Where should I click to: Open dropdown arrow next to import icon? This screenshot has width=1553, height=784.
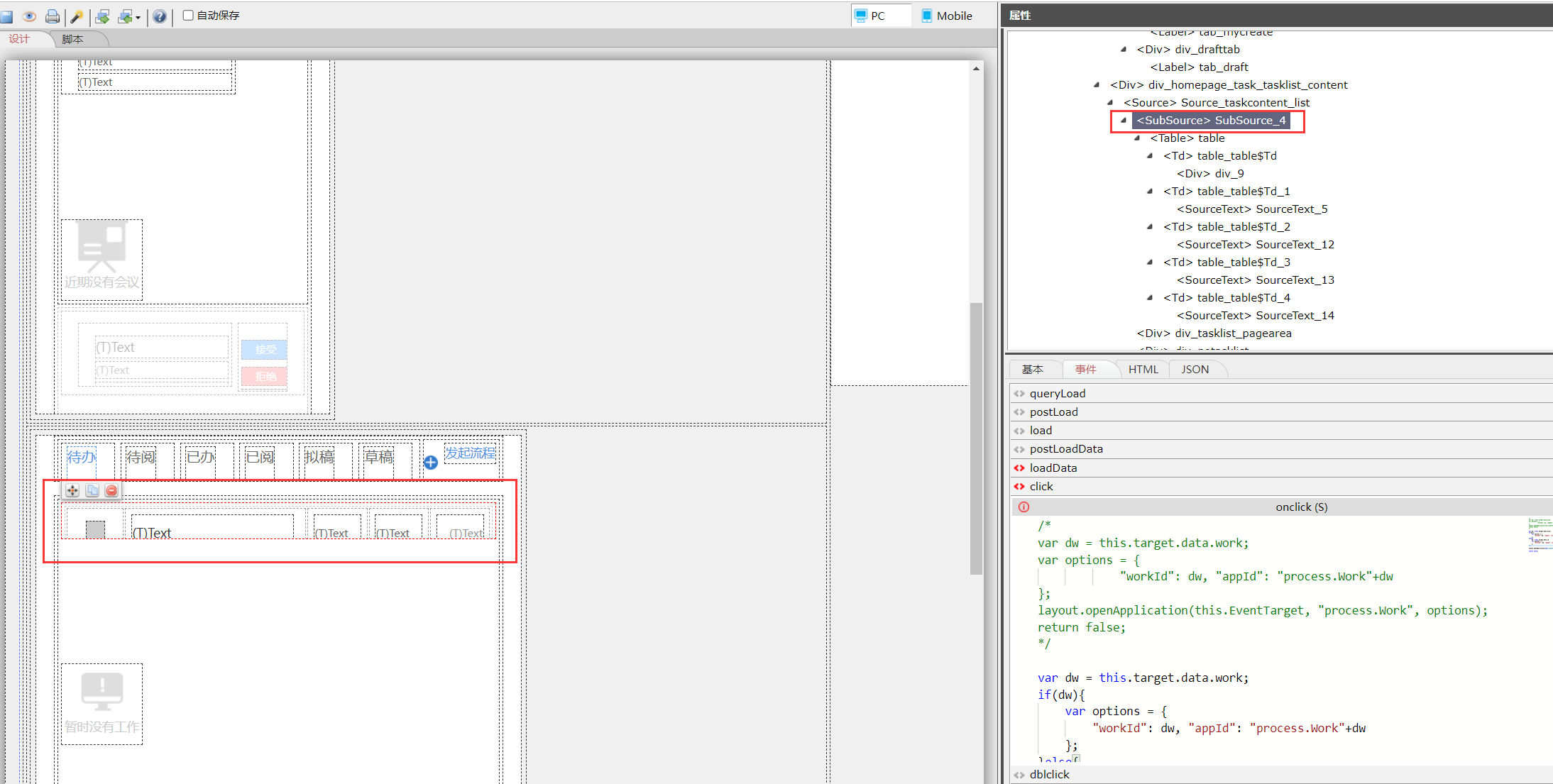pos(138,17)
